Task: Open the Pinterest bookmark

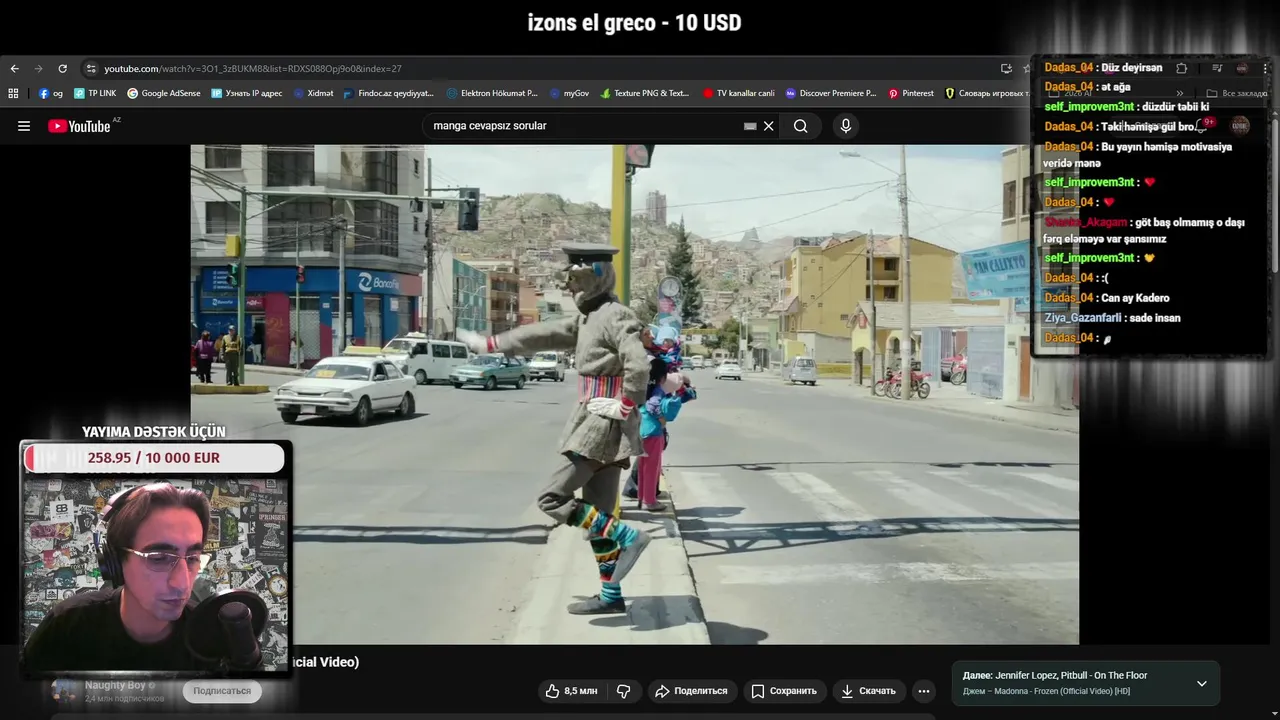Action: [911, 93]
